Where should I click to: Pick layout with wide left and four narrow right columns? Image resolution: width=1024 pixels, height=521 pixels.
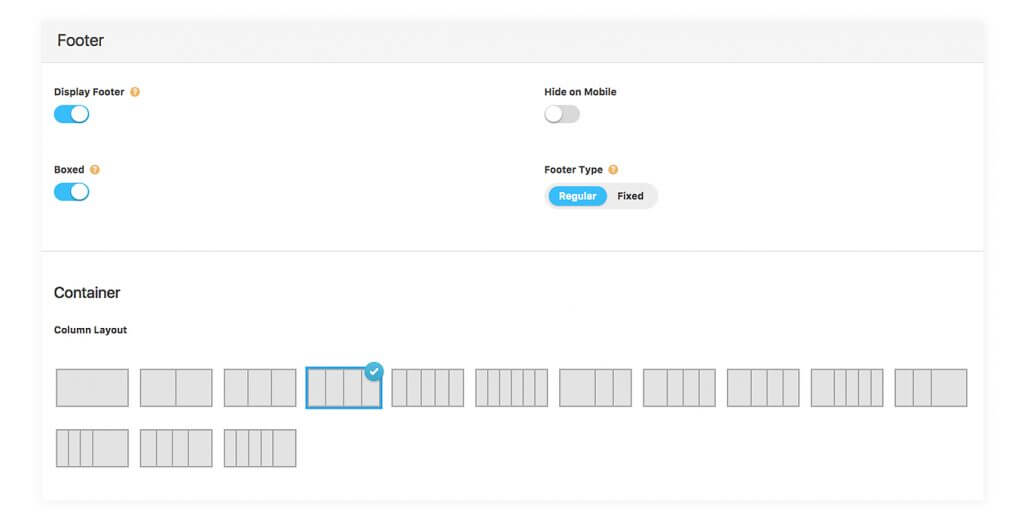[x=848, y=388]
